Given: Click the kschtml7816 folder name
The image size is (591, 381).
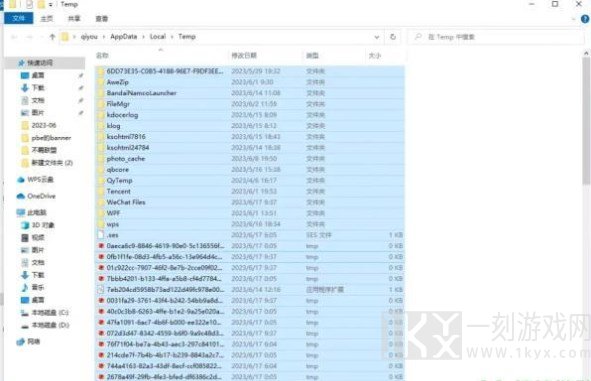Looking at the screenshot, I should 126,136.
